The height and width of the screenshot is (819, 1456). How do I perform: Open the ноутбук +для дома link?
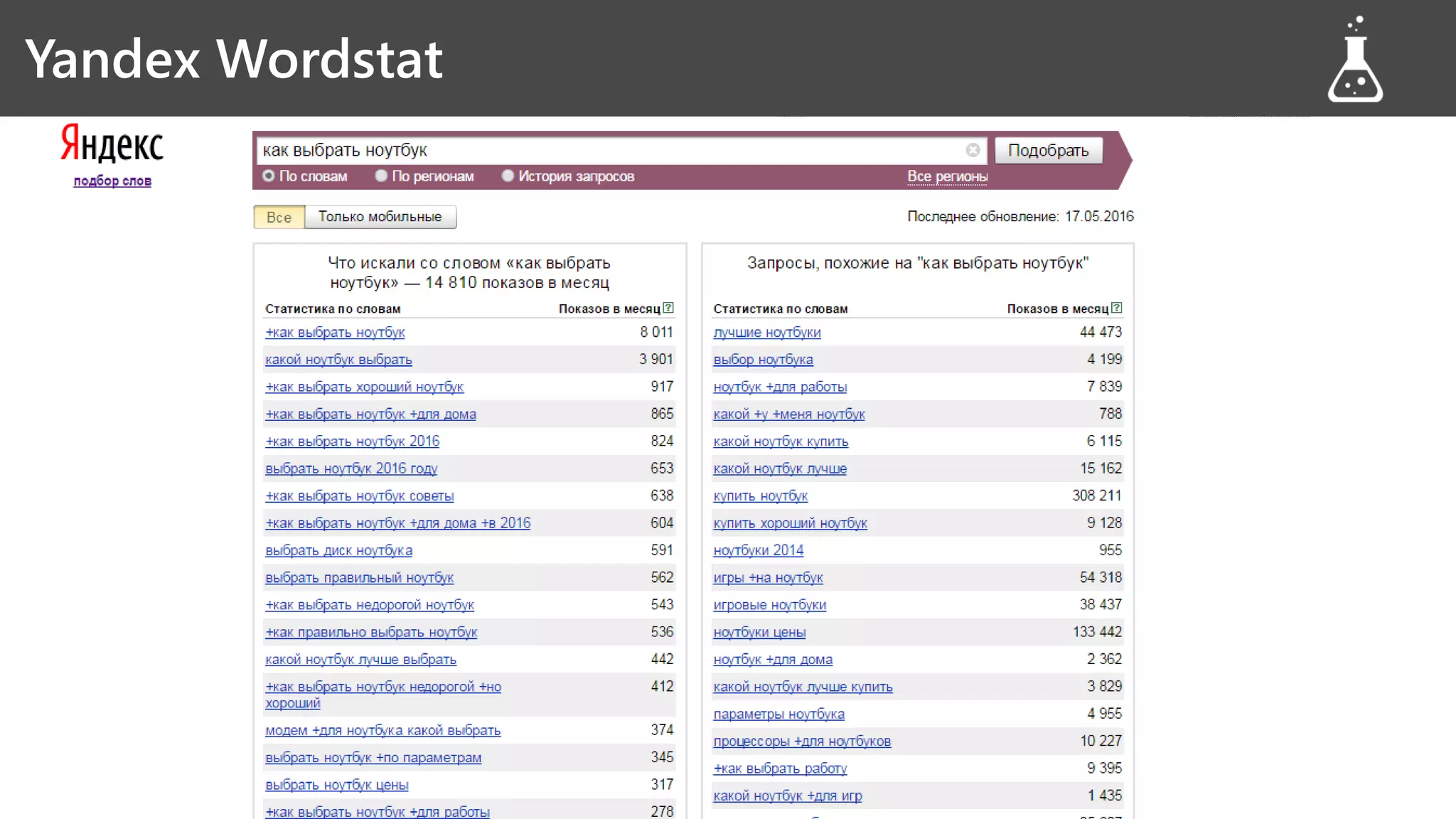(773, 660)
